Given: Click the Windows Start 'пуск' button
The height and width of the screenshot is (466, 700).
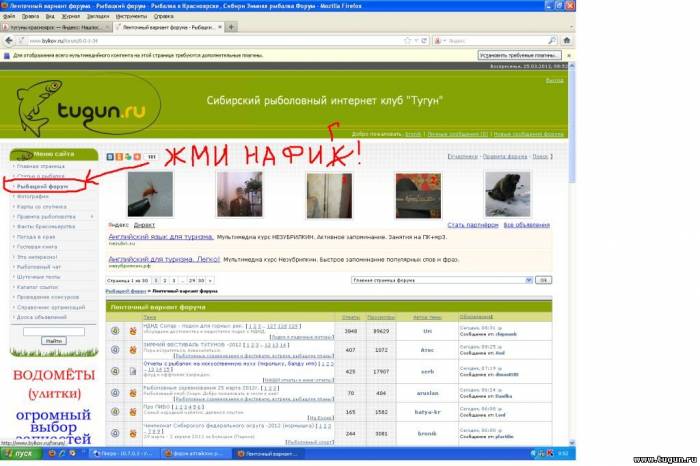Looking at the screenshot, I should point(21,454).
